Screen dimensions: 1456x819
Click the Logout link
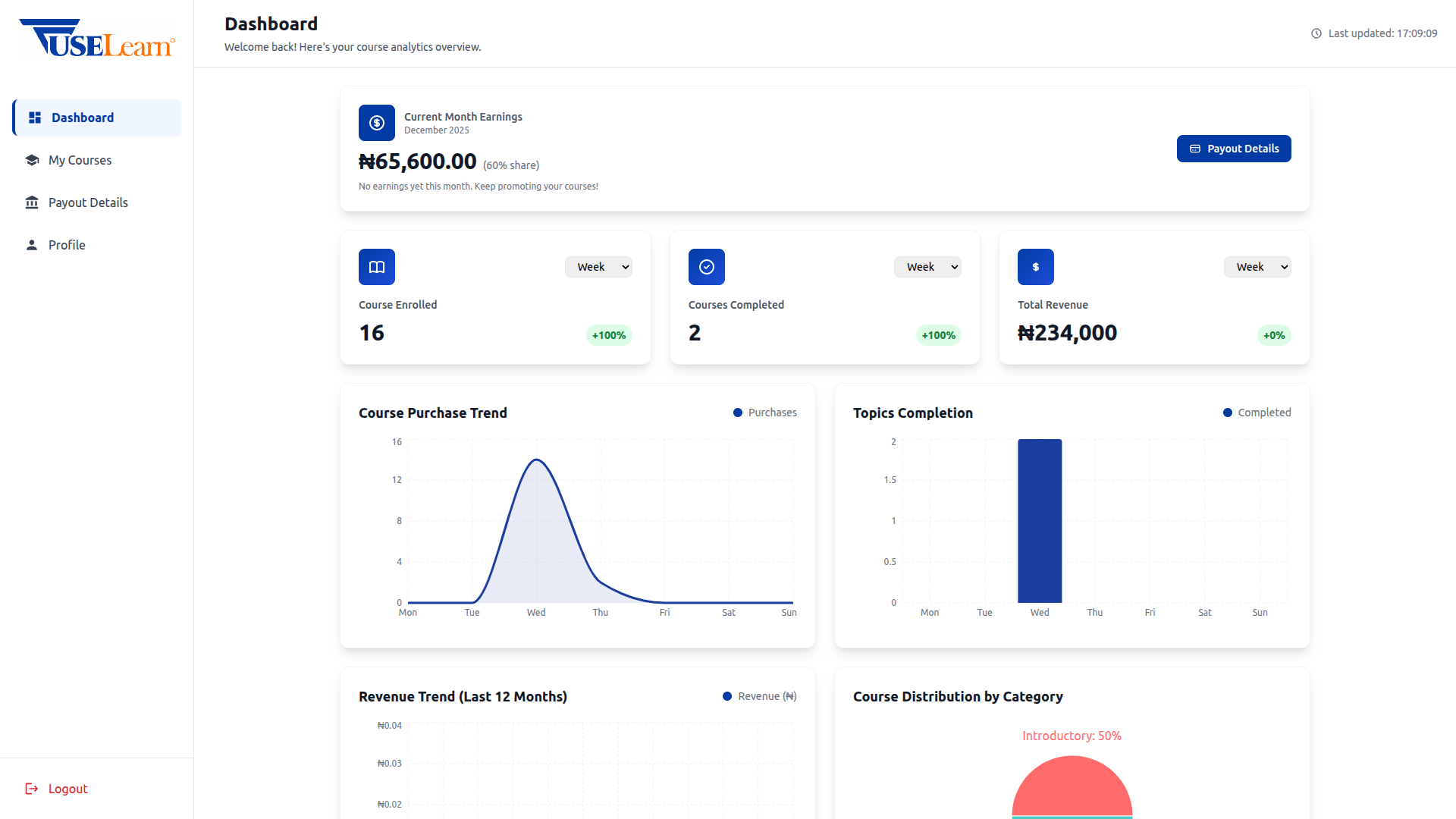tap(67, 789)
